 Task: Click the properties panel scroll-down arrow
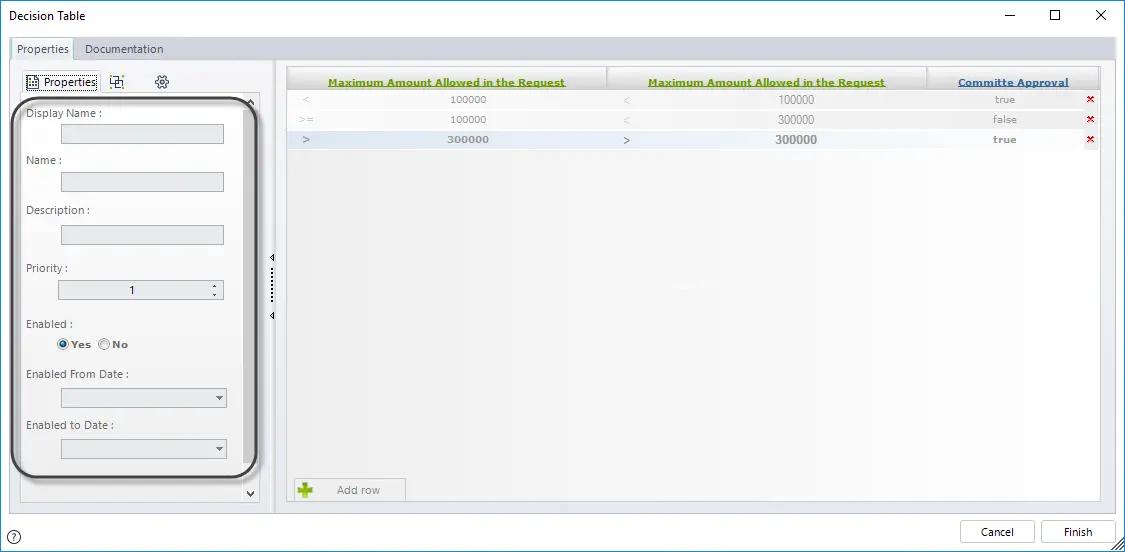[250, 493]
